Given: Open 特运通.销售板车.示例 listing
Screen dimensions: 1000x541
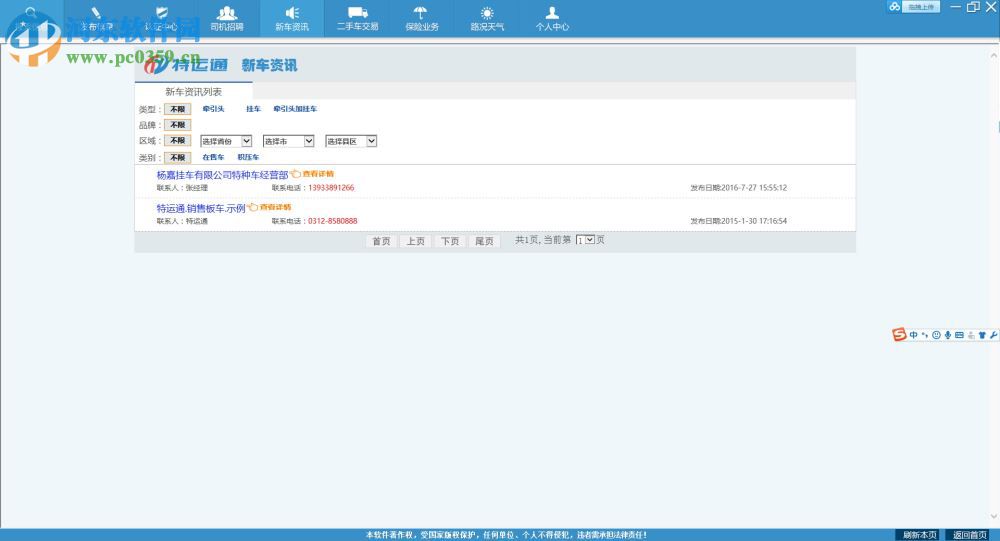Looking at the screenshot, I should (x=201, y=208).
